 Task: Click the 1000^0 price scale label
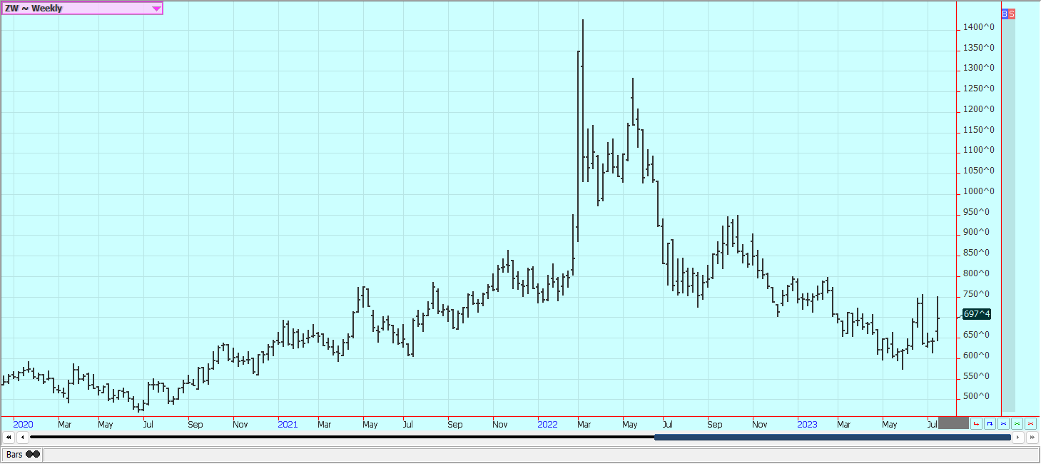point(979,191)
